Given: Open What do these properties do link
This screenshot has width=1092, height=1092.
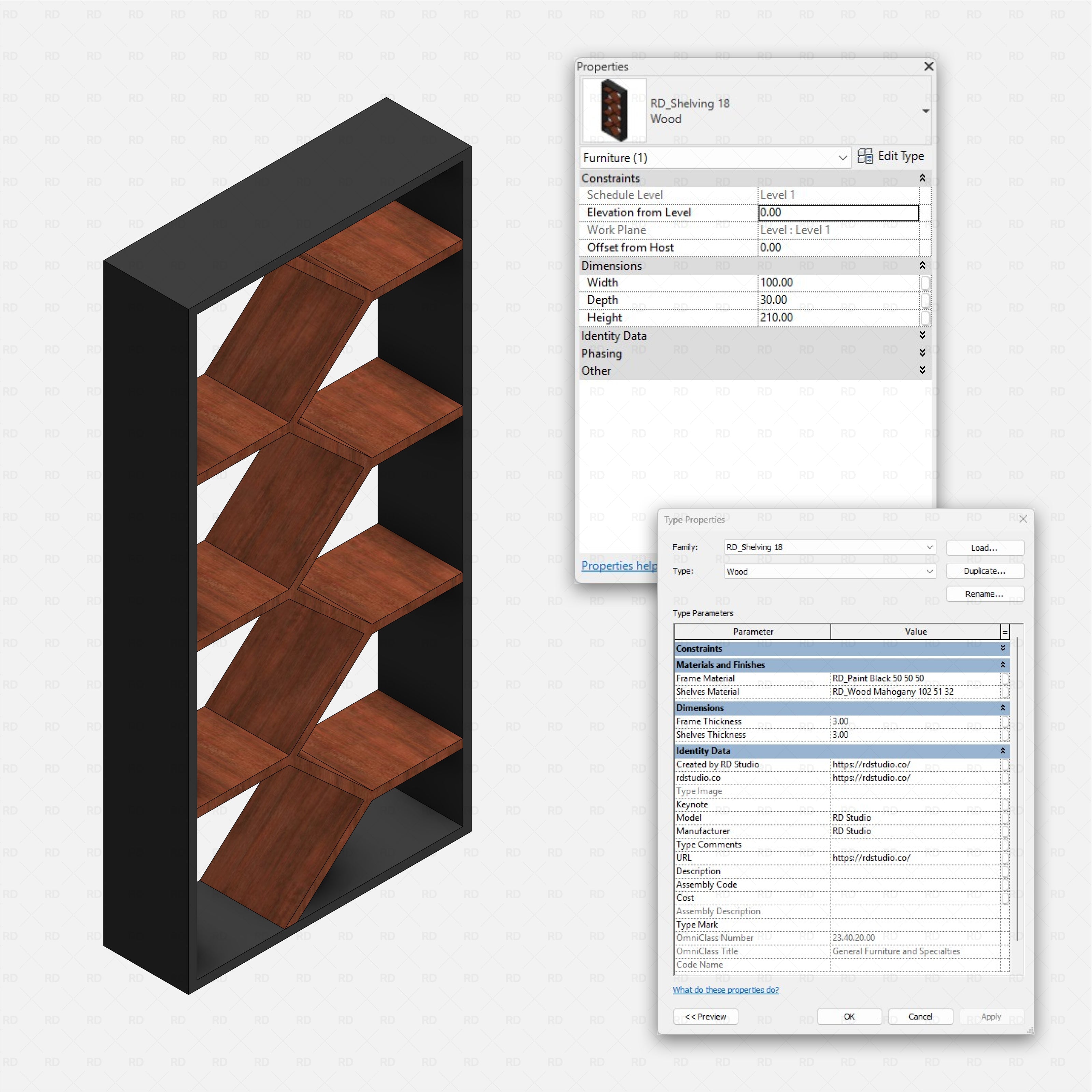Looking at the screenshot, I should 726,990.
